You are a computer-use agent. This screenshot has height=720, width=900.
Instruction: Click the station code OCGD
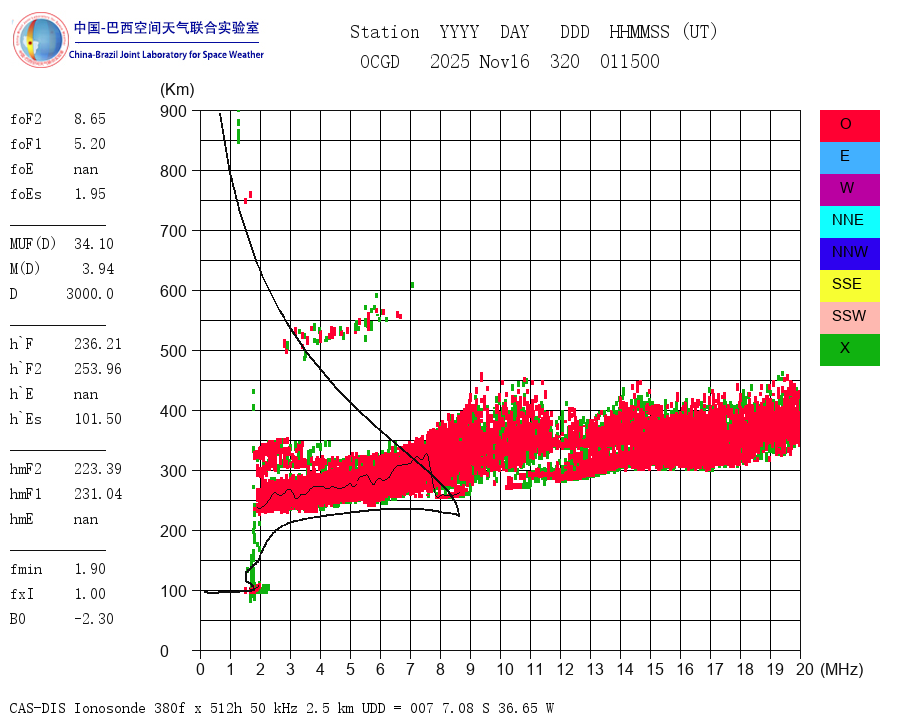379,61
